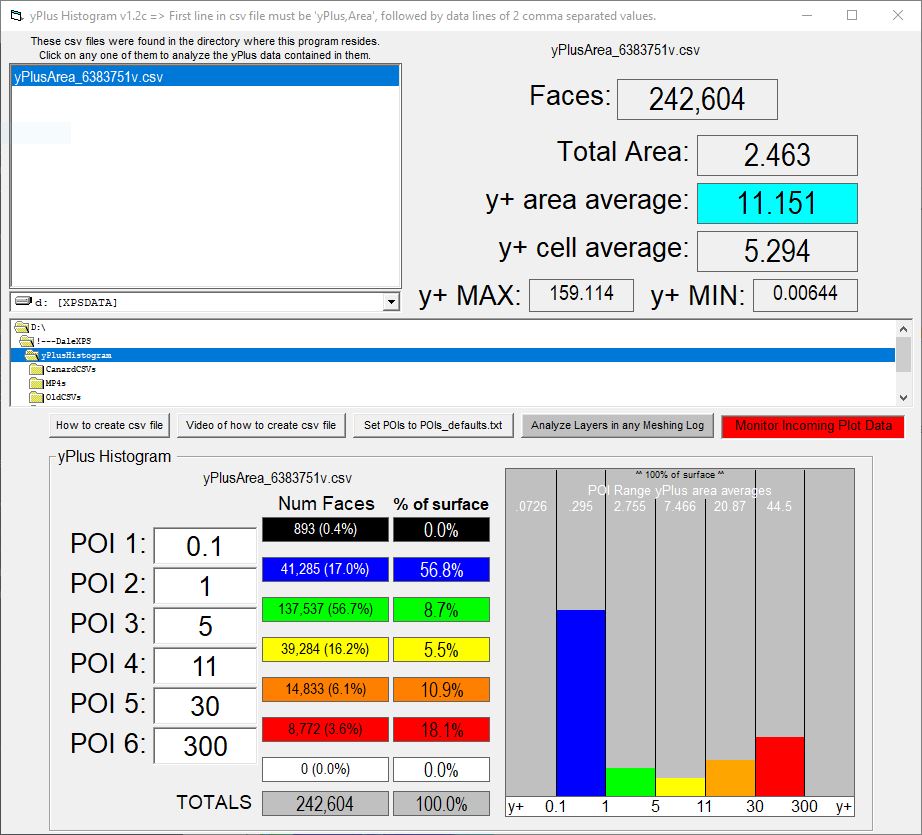The image size is (922, 835).
Task: Click the blue histogram bar
Action: (x=580, y=700)
